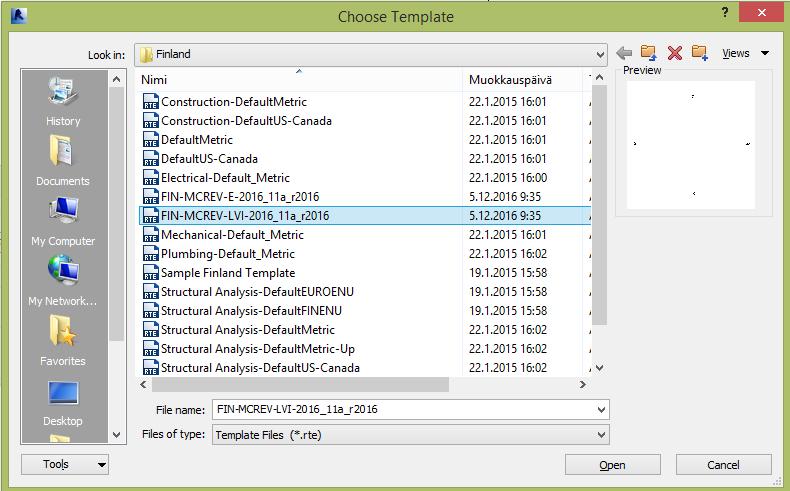Click the file list vertical scrollbar thumb

600,205
